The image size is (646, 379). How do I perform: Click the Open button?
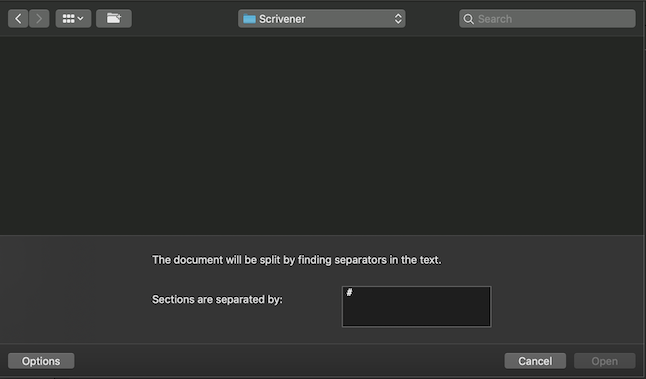point(604,361)
